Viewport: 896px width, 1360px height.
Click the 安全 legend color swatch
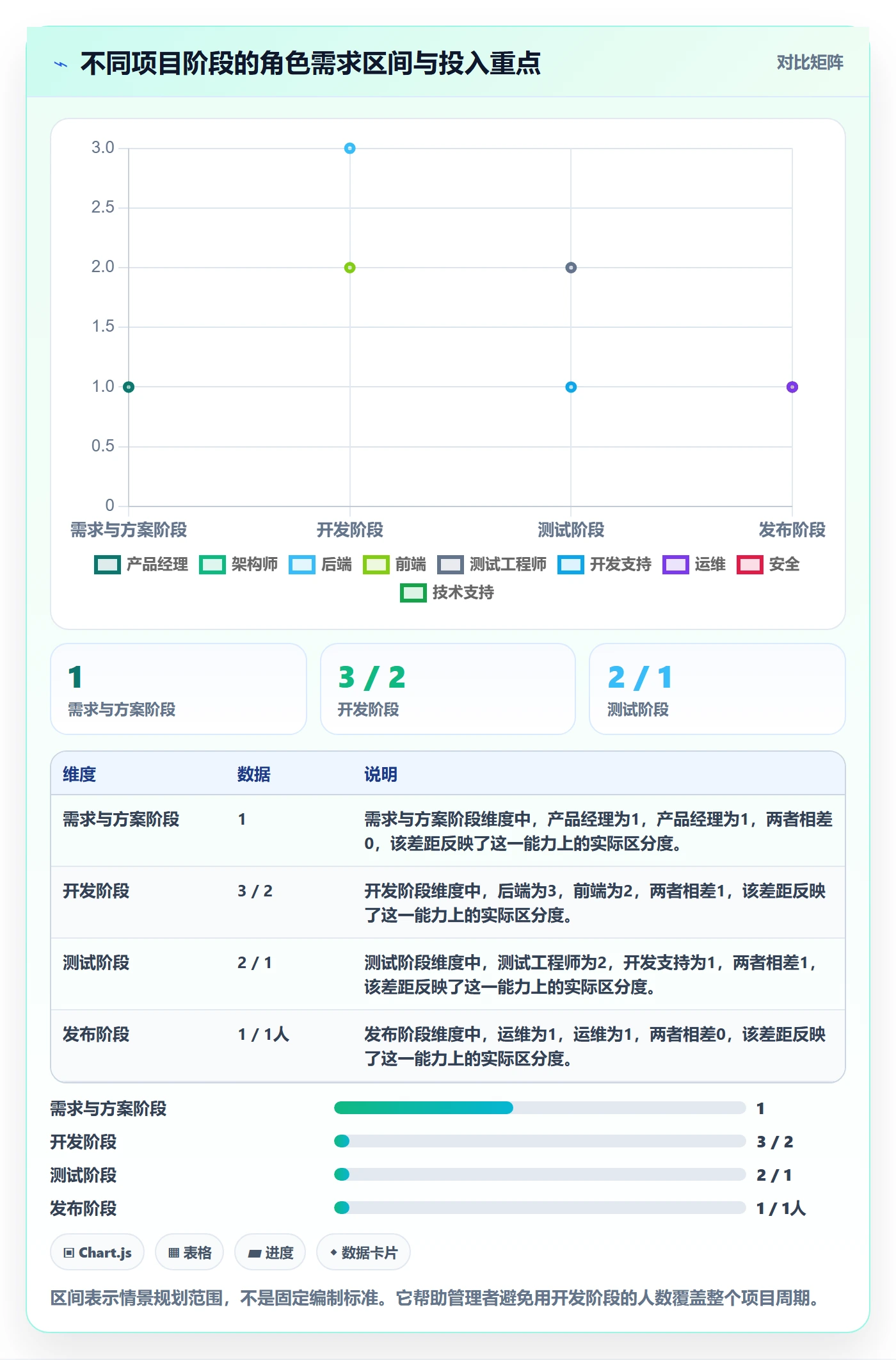coord(750,565)
